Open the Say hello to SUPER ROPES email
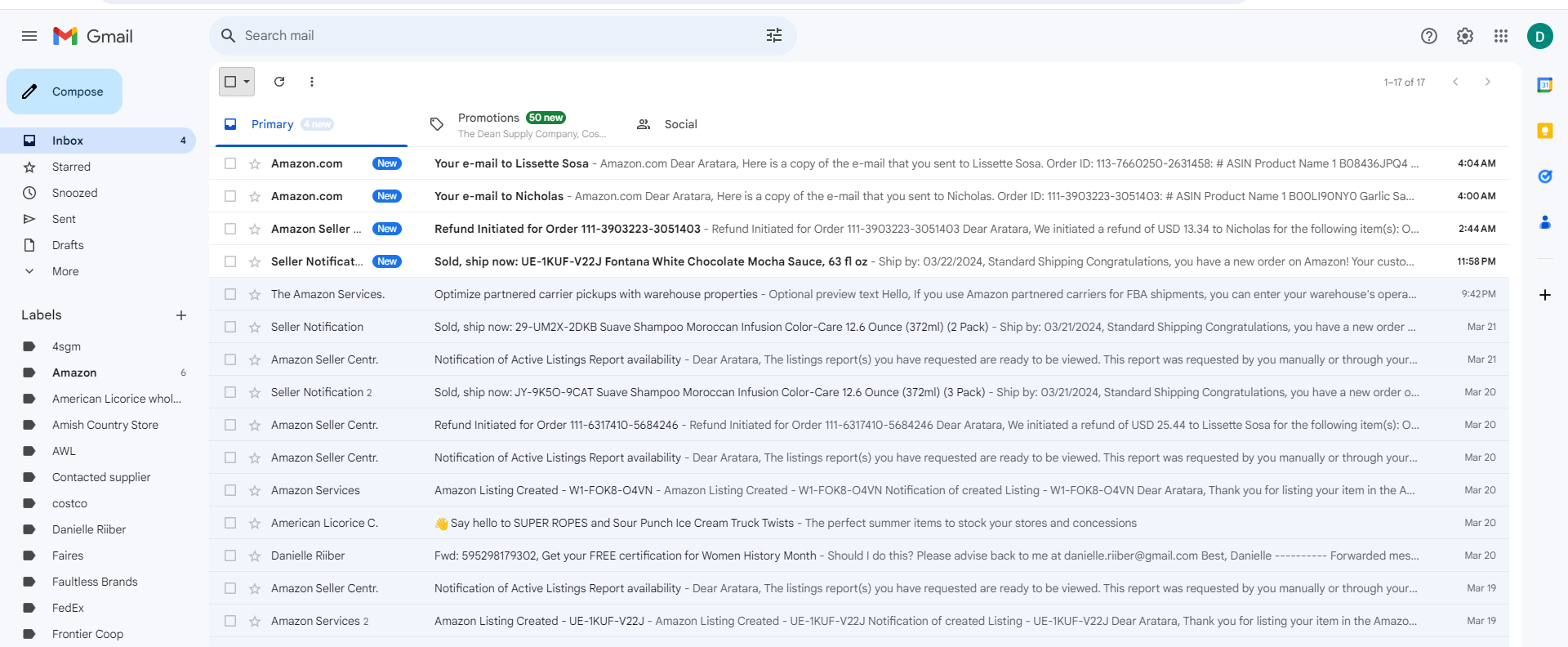 [859, 523]
